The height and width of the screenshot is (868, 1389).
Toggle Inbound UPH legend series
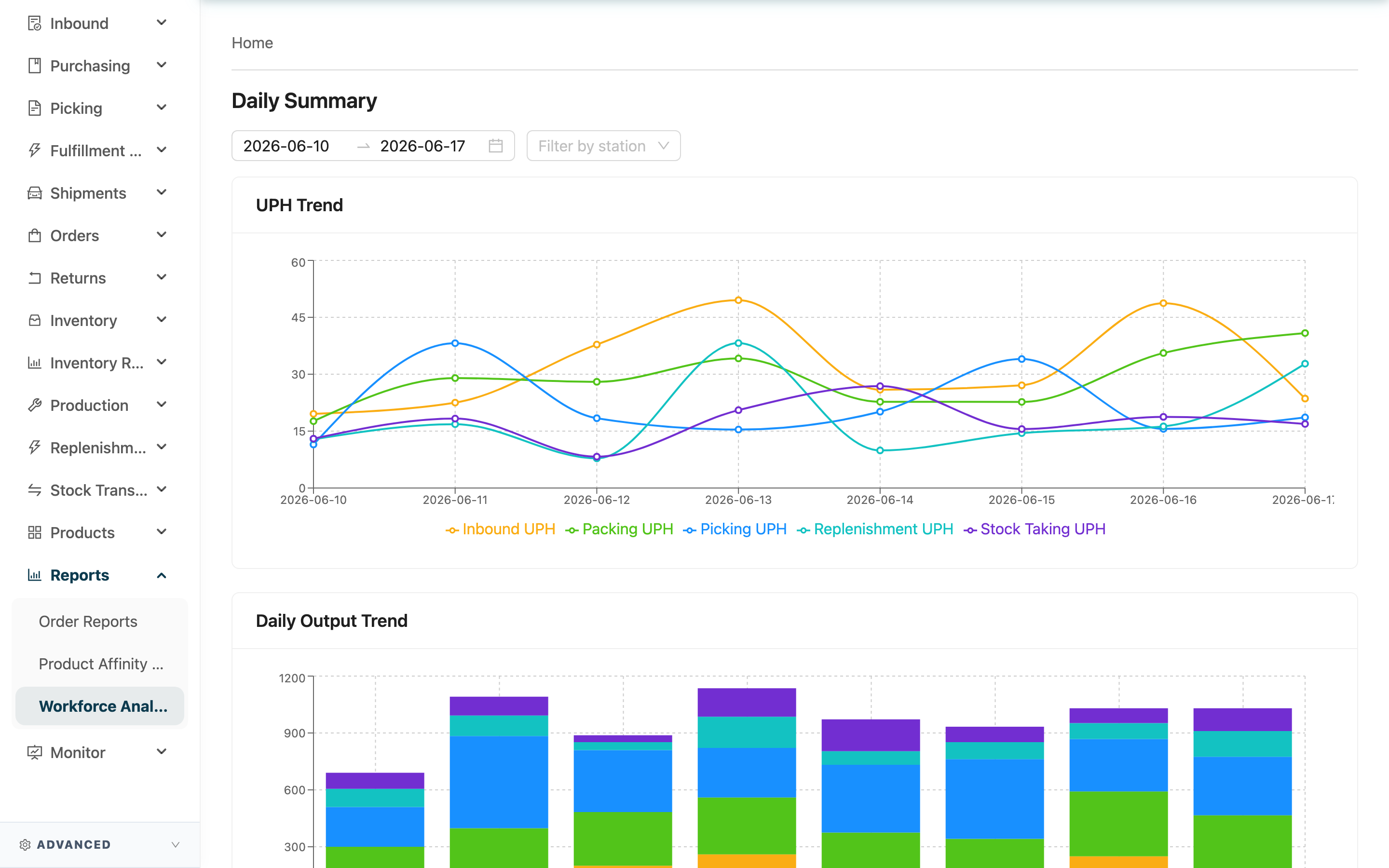click(501, 529)
